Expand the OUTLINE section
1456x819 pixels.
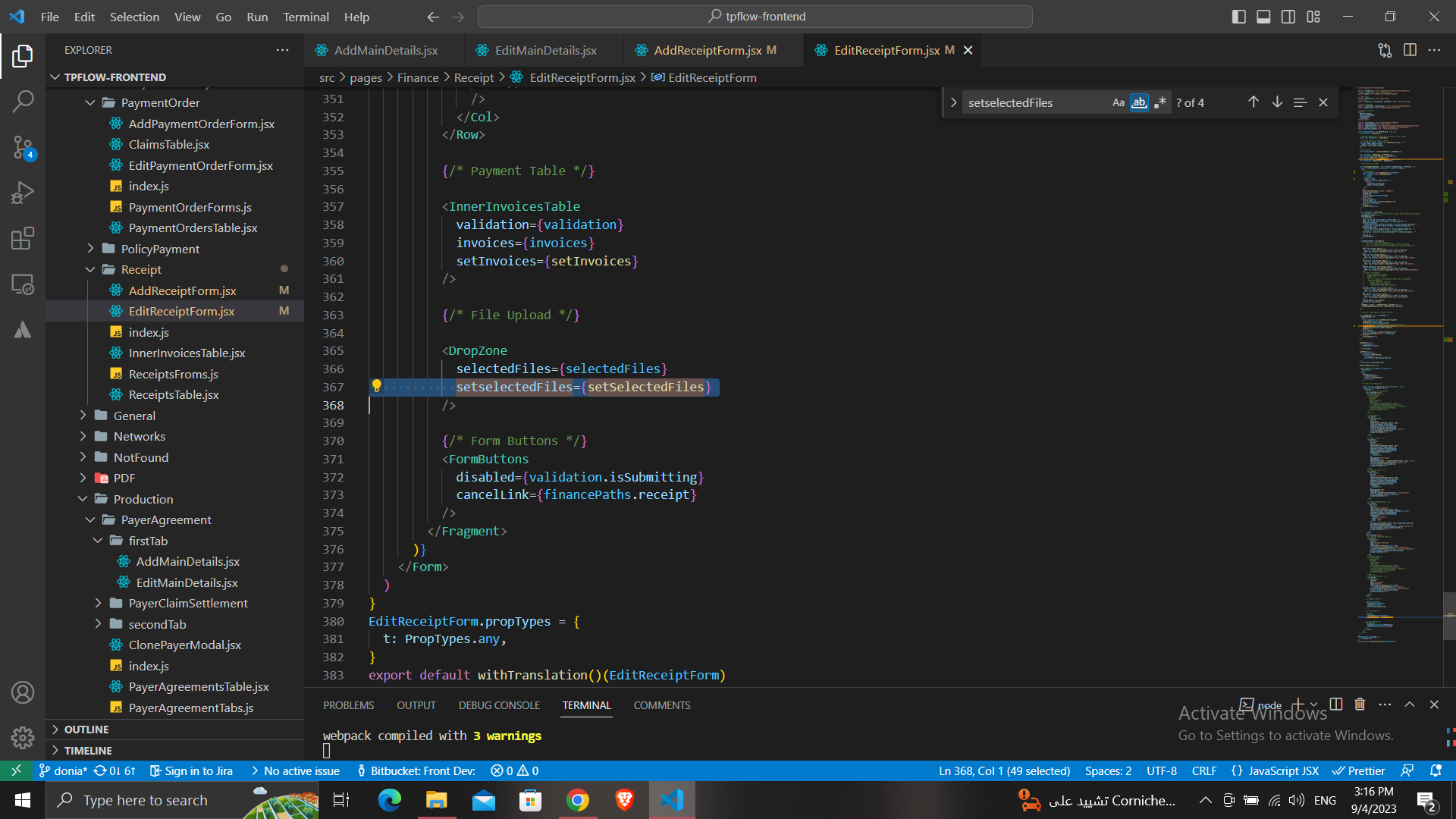tap(86, 729)
